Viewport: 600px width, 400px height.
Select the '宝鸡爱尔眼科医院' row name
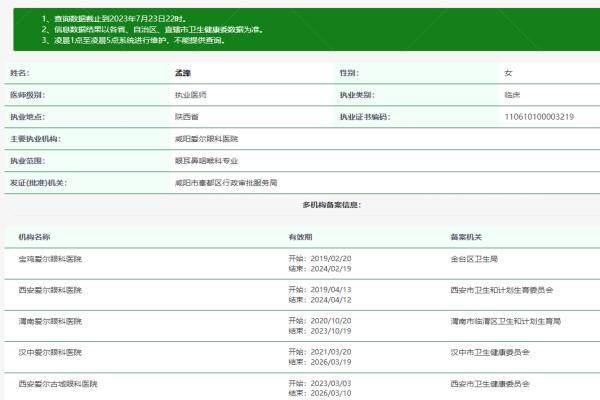click(x=50, y=259)
